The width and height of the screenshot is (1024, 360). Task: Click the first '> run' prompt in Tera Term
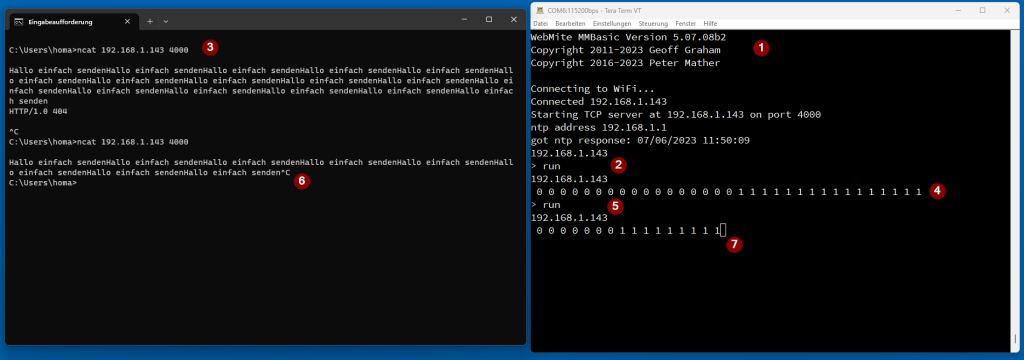pyautogui.click(x=546, y=166)
